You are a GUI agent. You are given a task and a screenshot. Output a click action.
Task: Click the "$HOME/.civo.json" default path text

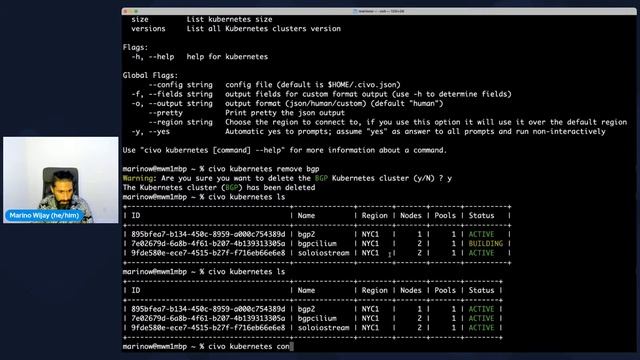pyautogui.click(x=362, y=85)
